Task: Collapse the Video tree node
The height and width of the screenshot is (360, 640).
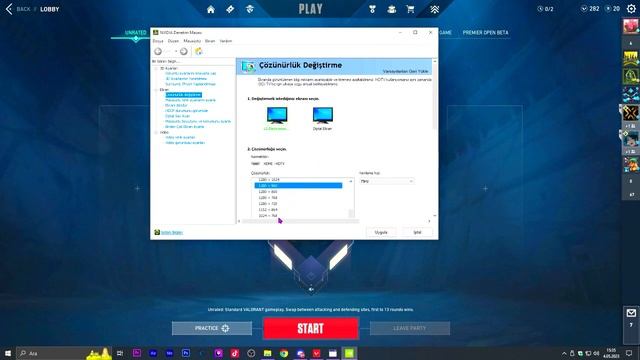Action: click(x=156, y=133)
